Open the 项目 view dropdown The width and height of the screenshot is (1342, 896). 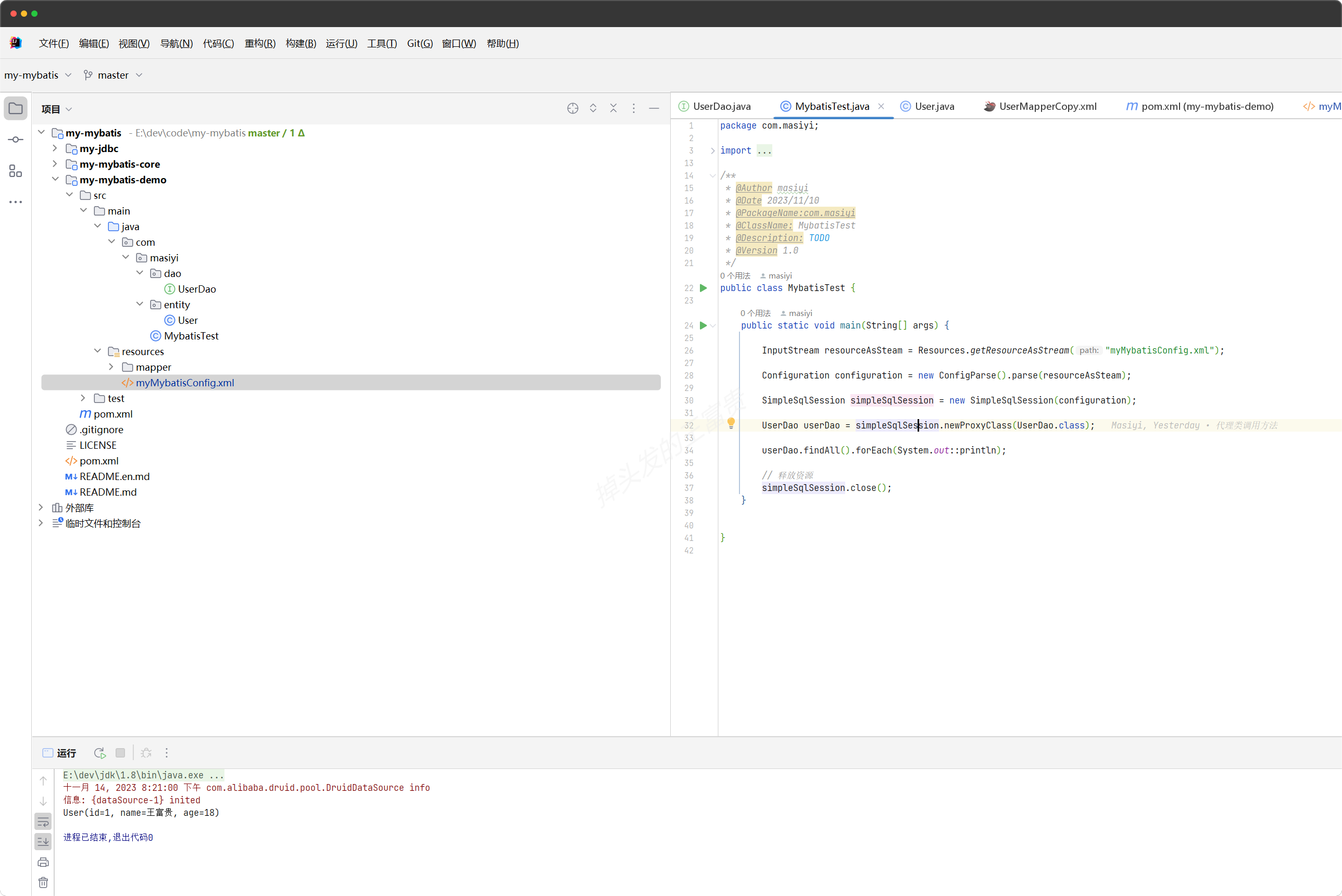pos(56,109)
